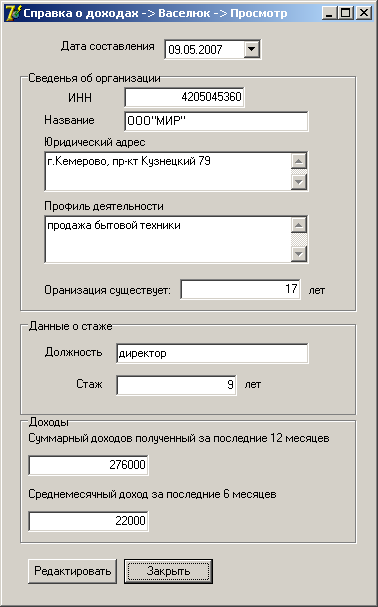Click the up arrow of the Юридический адрес scrollbar
This screenshot has width=378, height=607.
click(x=299, y=161)
